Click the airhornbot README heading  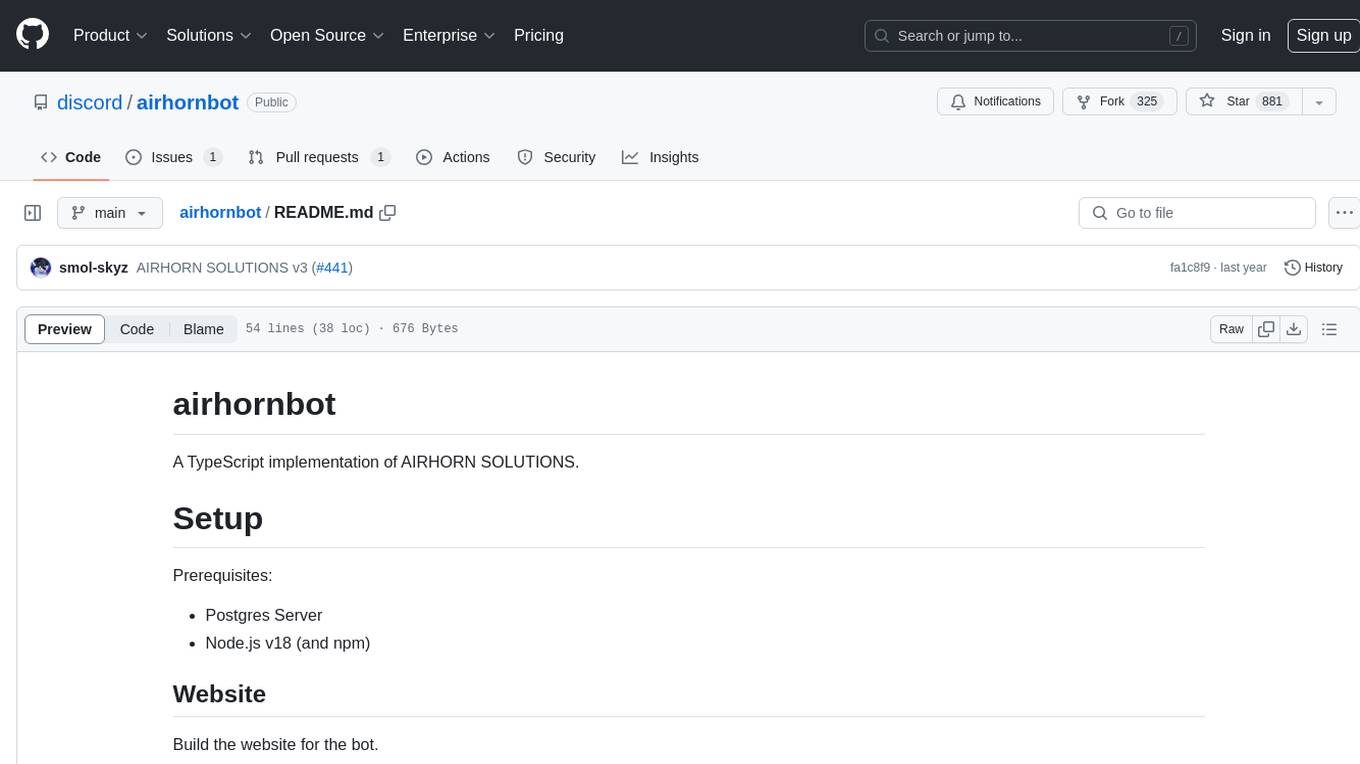(x=254, y=404)
